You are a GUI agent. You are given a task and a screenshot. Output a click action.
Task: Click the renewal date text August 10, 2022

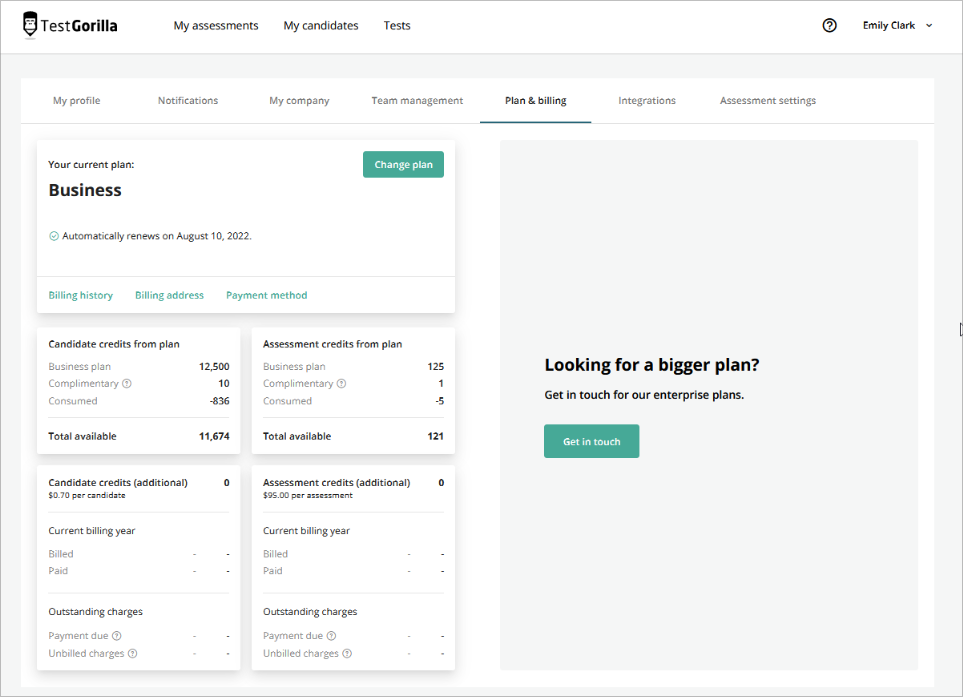pos(213,236)
